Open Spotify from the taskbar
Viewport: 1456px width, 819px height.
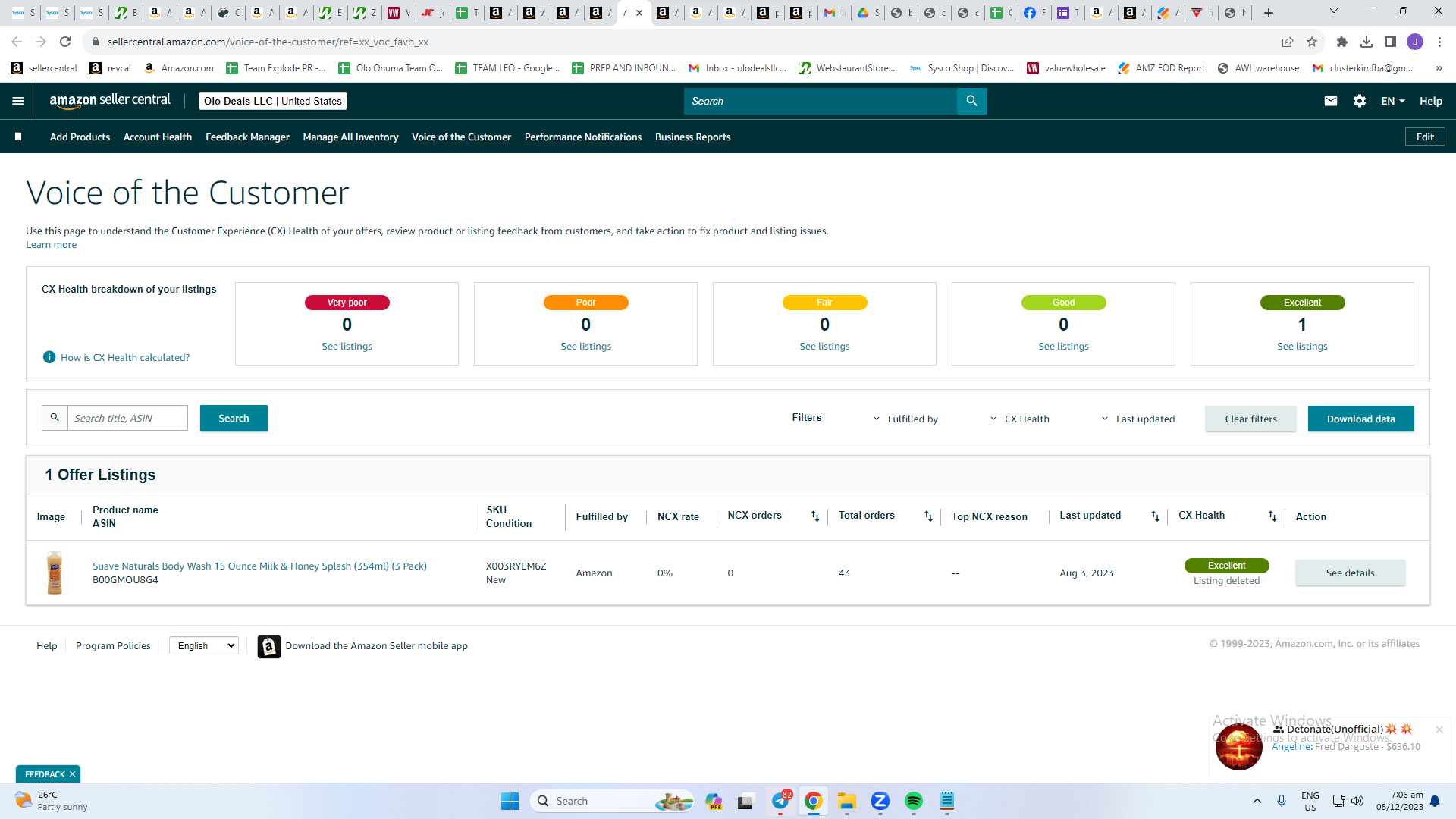[914, 801]
